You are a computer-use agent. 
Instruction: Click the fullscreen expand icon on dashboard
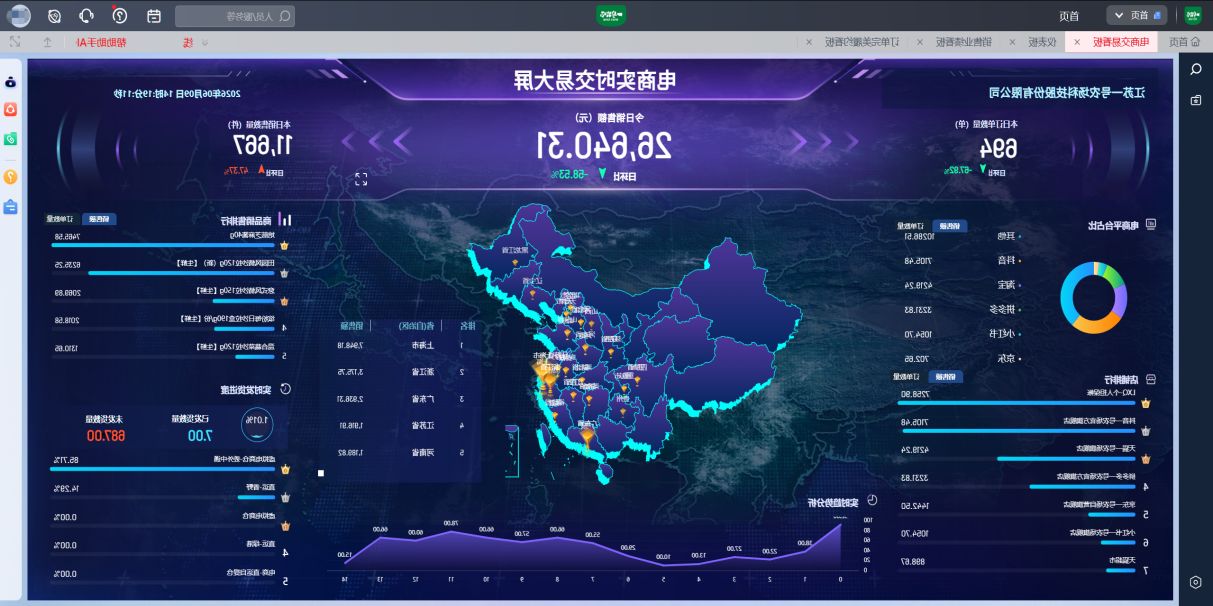[361, 179]
